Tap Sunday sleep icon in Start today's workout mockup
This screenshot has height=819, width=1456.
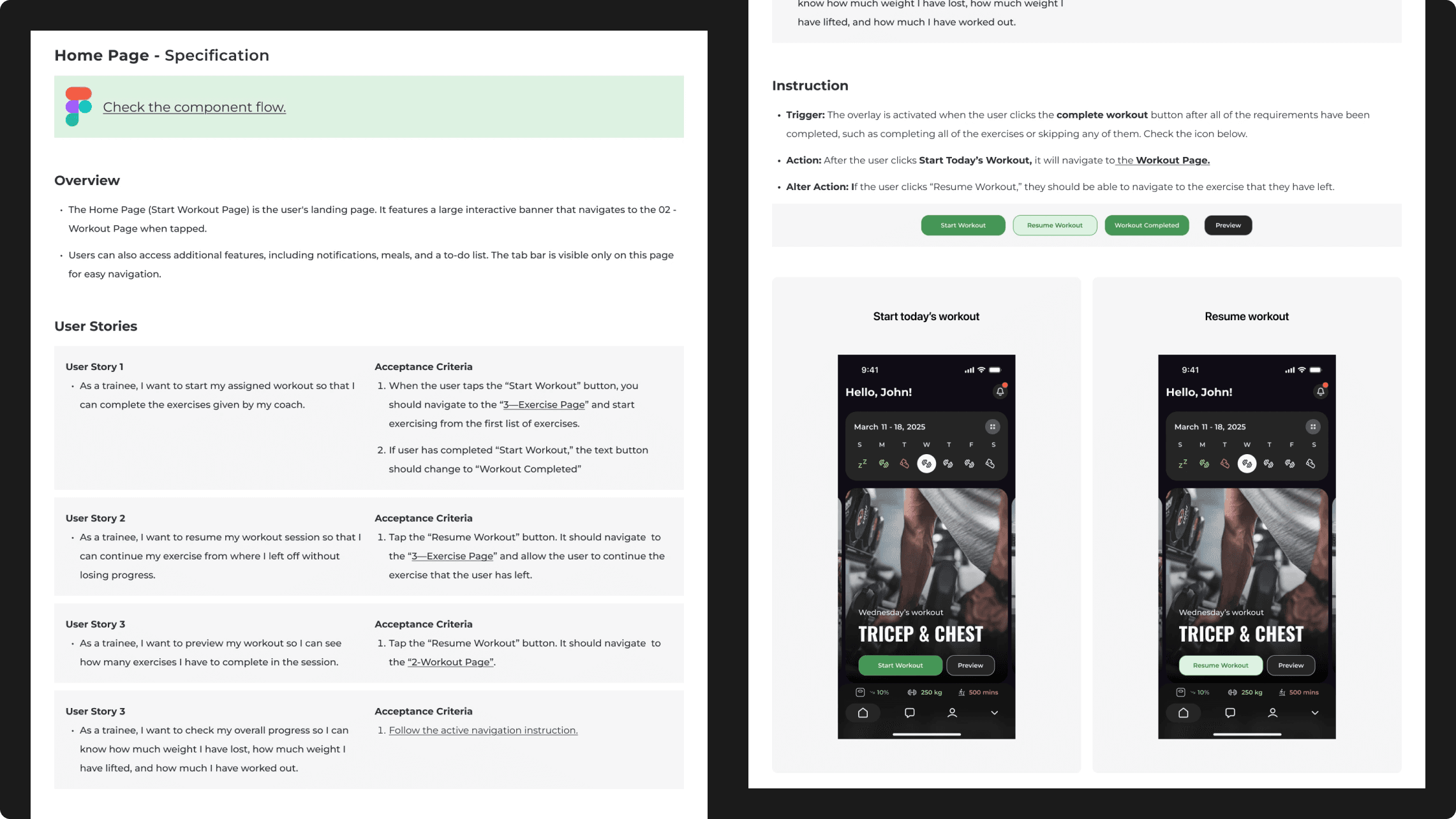point(862,464)
